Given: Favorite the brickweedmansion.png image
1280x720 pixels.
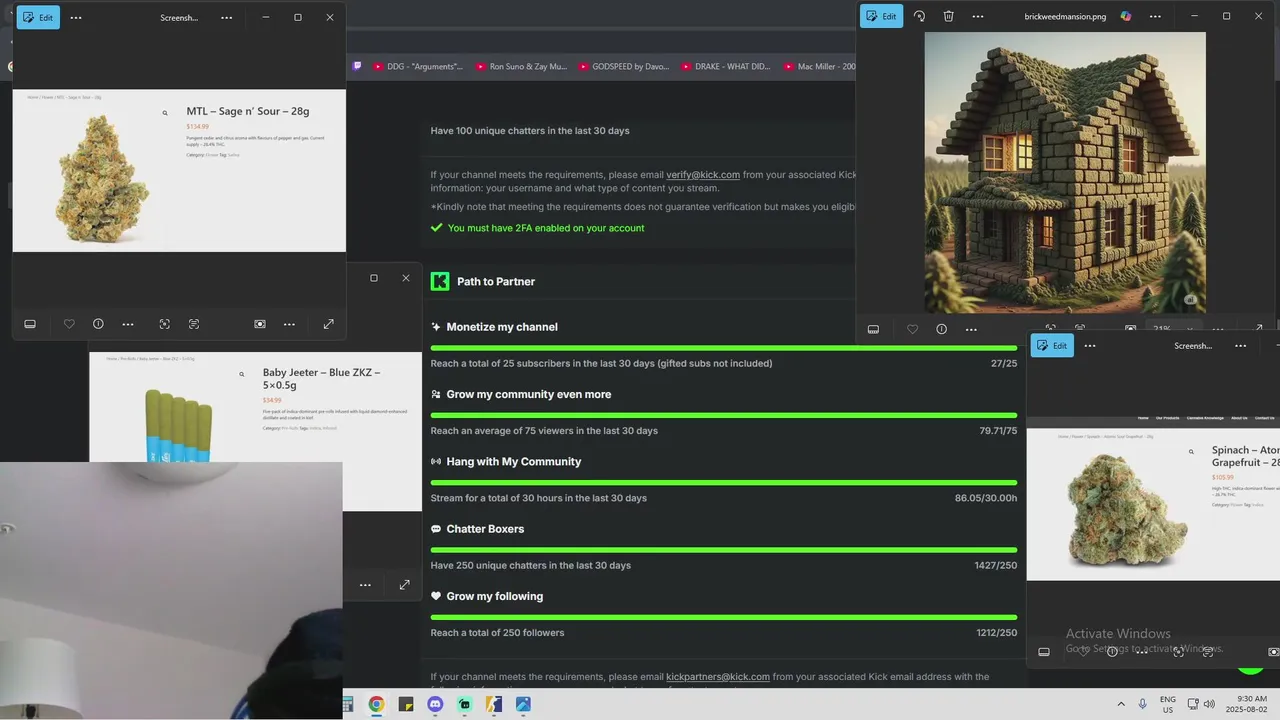Looking at the screenshot, I should pos(912,329).
